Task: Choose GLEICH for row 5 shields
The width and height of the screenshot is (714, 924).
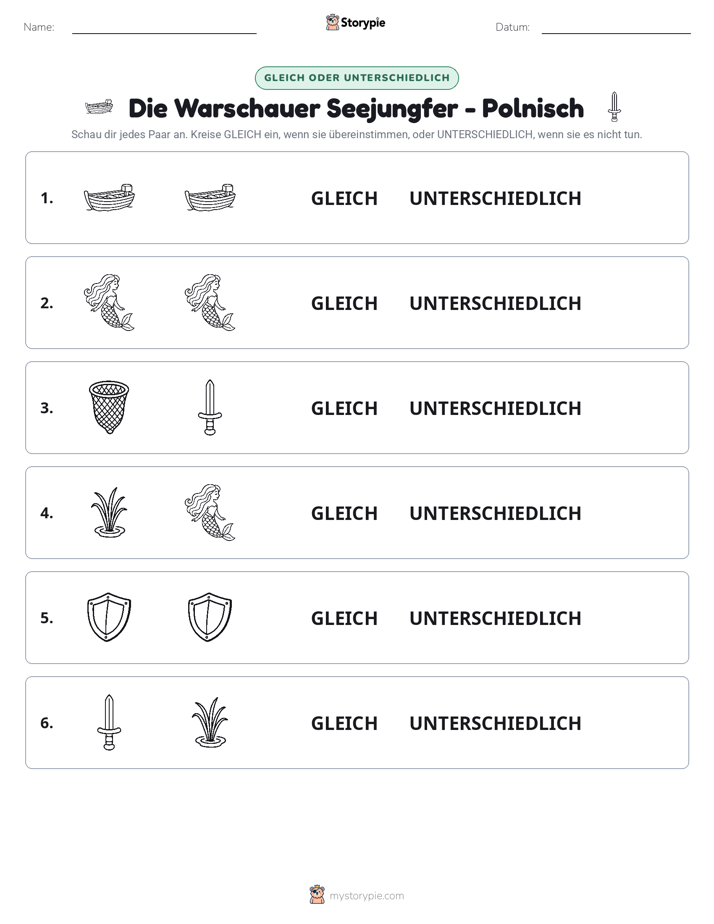Action: tap(344, 618)
